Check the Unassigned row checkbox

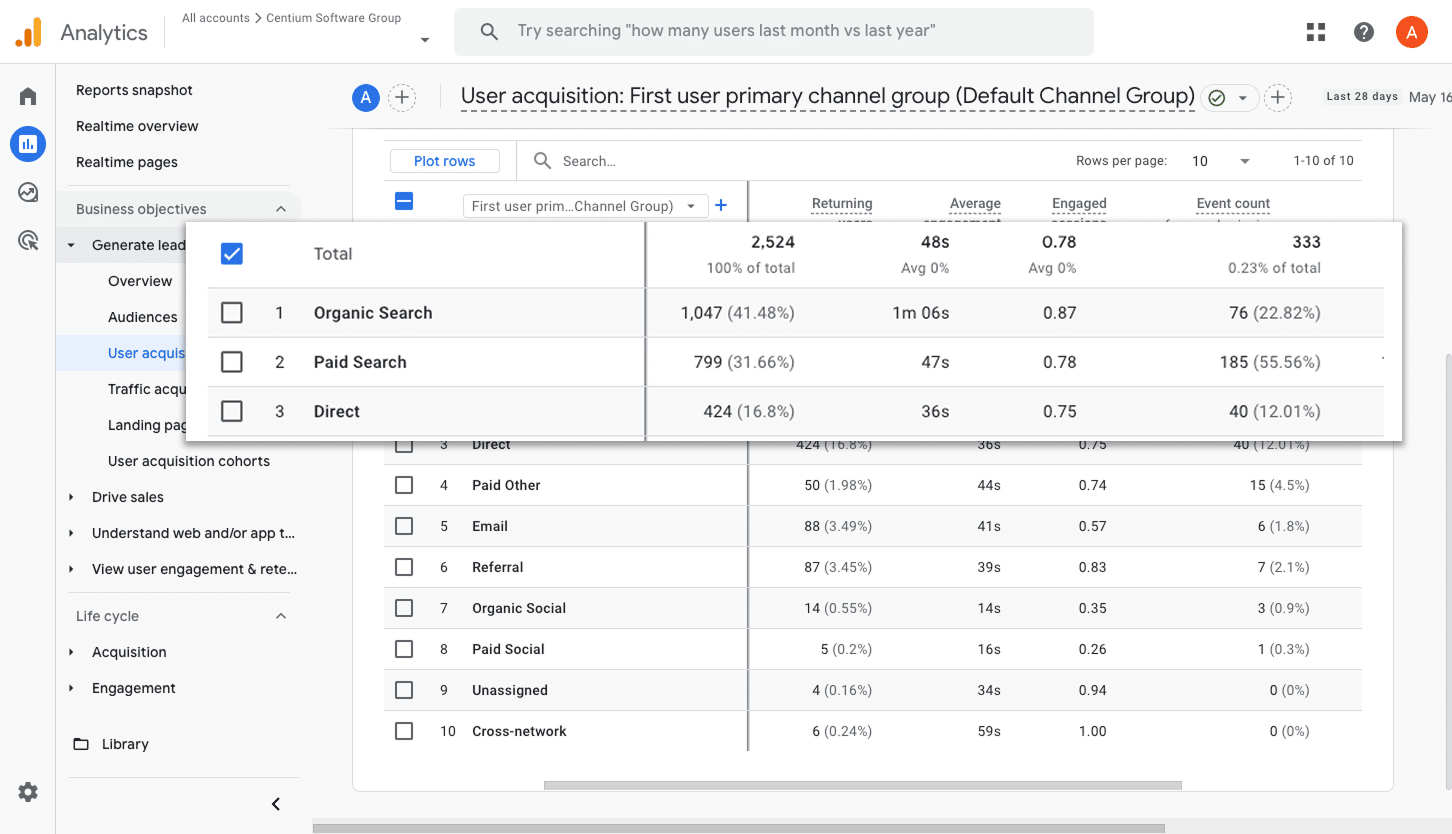click(404, 690)
